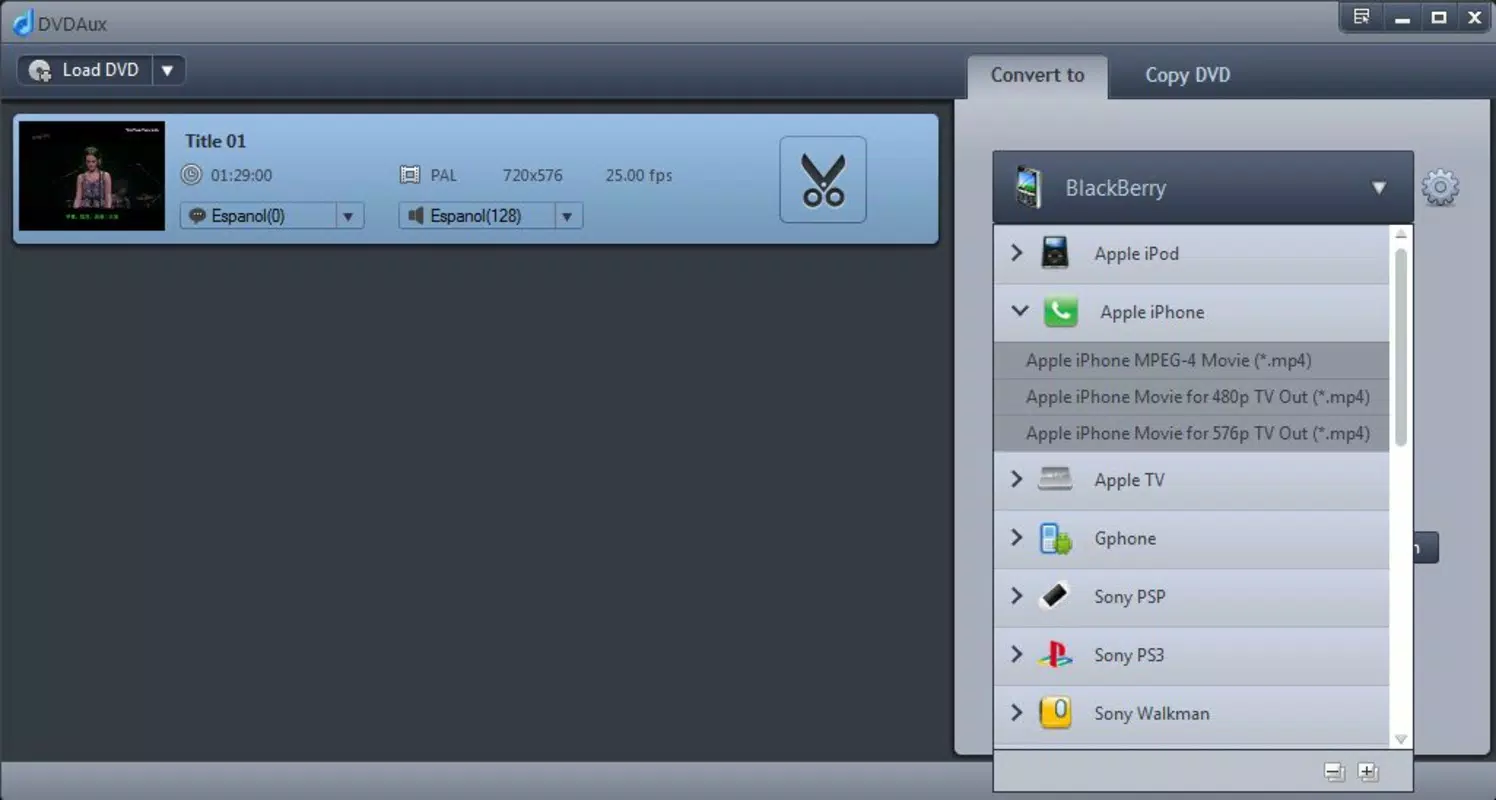Click the 720x576 resolution text
This screenshot has width=1496, height=800.
[532, 175]
